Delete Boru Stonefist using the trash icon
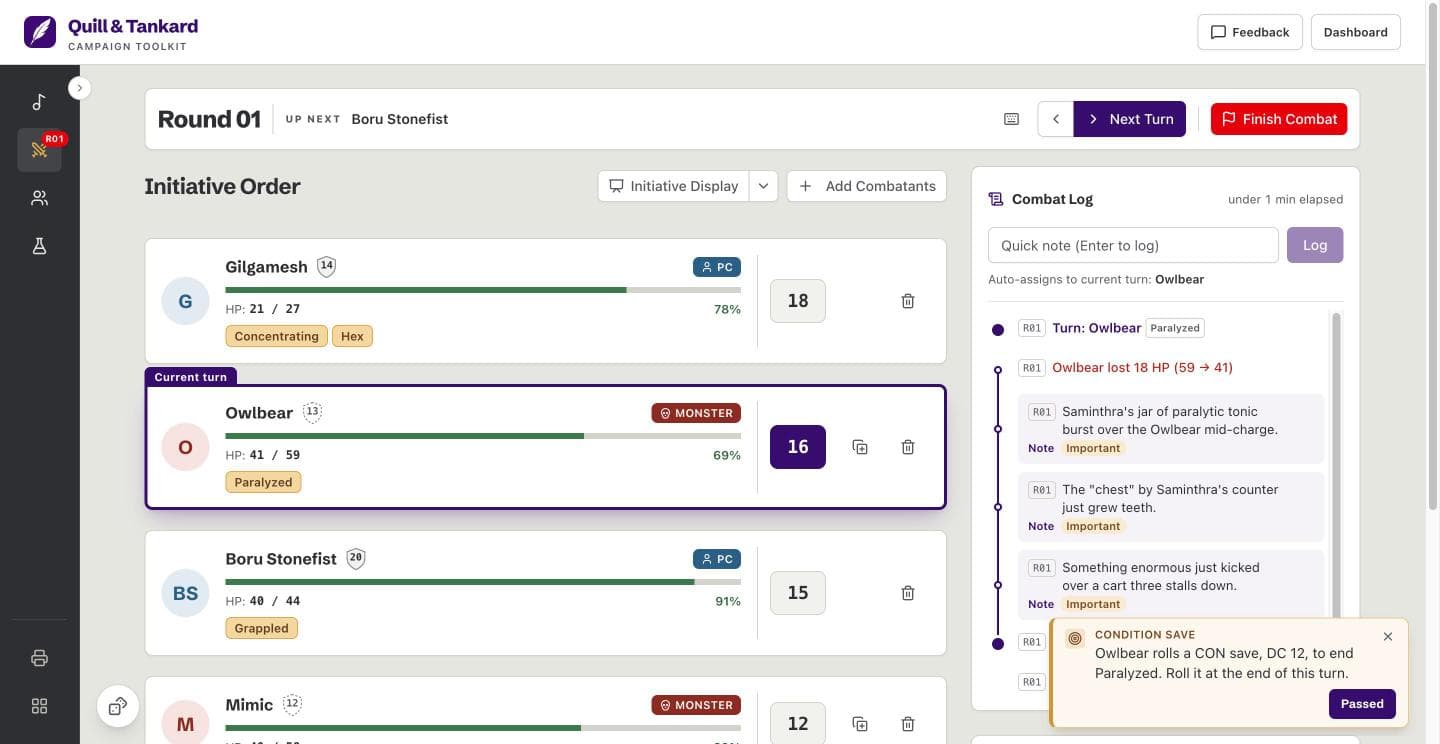 coord(908,593)
